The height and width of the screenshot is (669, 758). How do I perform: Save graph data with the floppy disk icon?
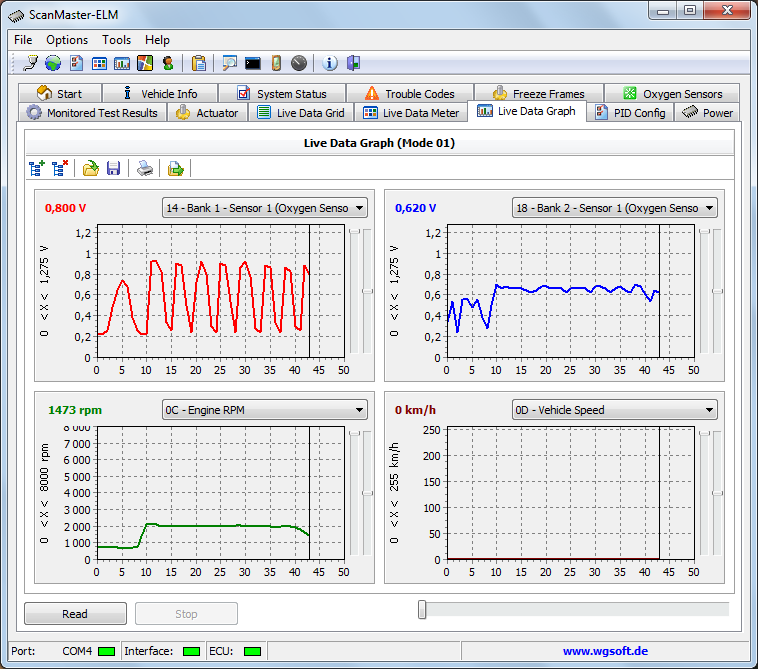(113, 168)
